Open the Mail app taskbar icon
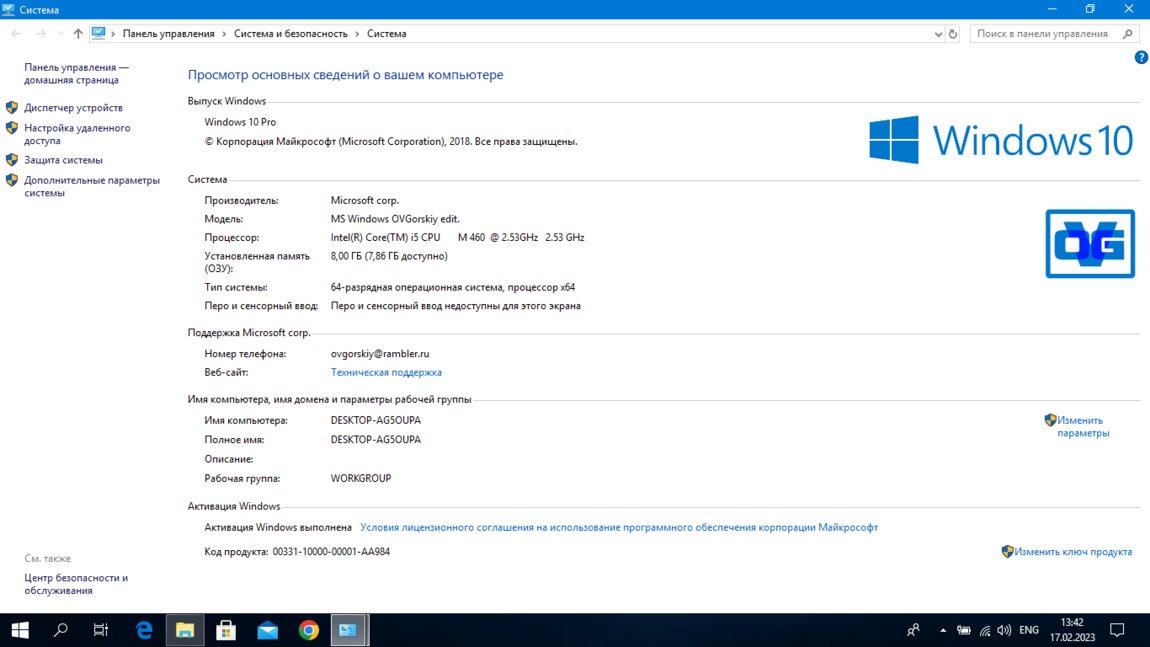 (x=267, y=630)
